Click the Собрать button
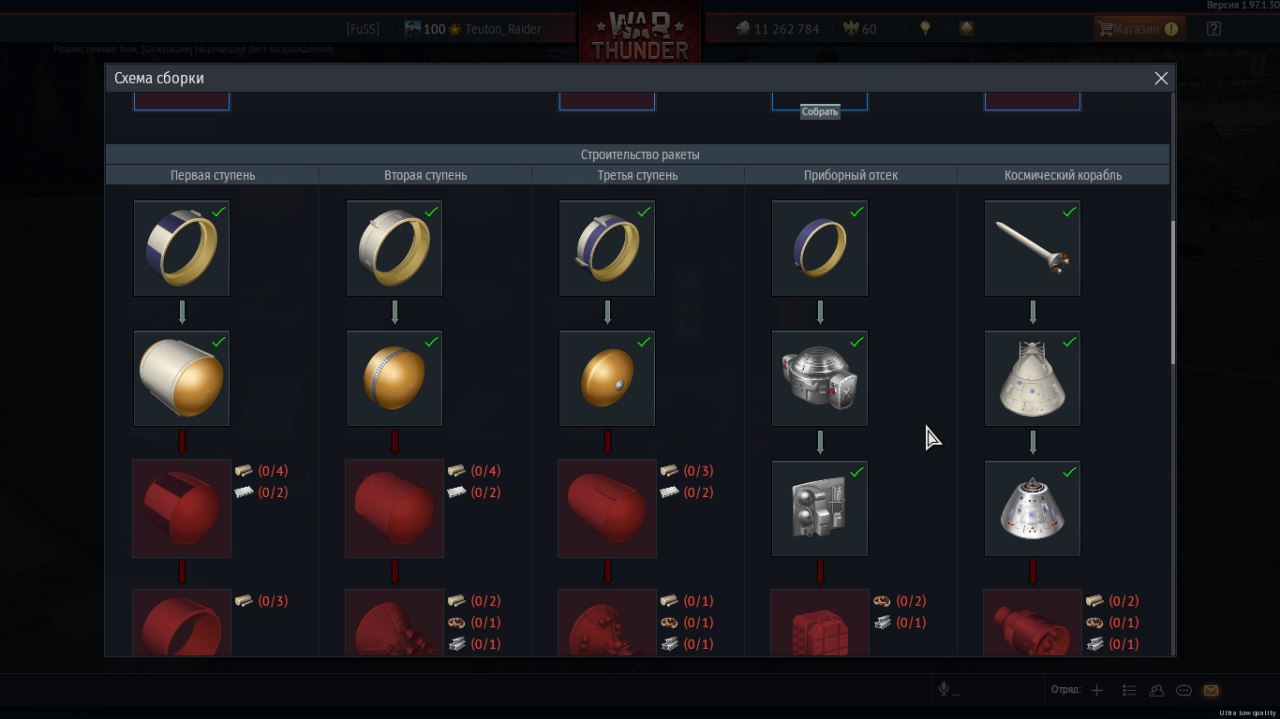 coord(820,112)
